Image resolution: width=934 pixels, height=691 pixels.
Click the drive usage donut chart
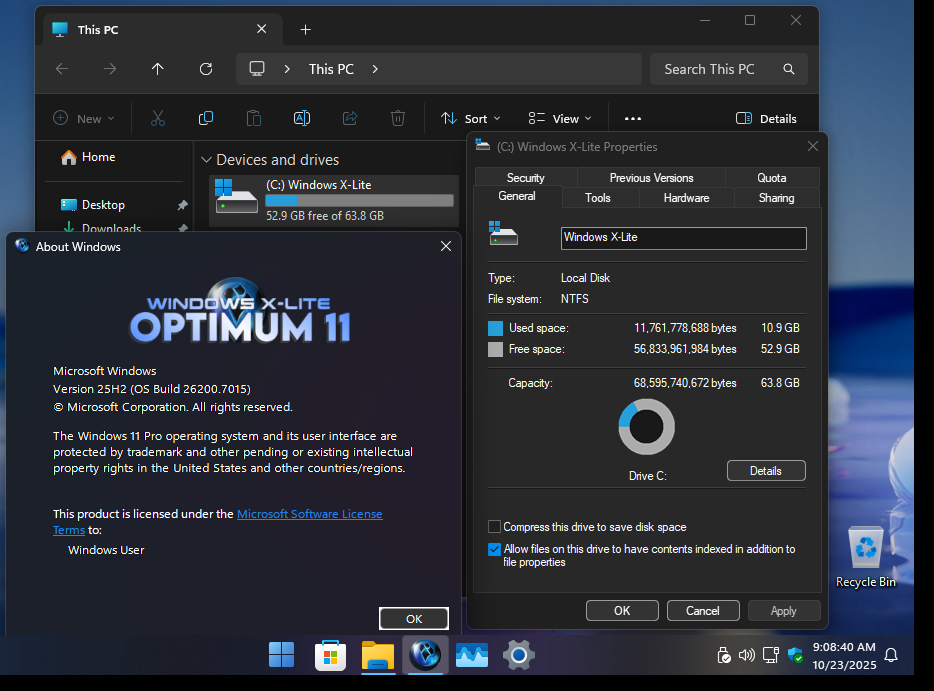[x=646, y=427]
